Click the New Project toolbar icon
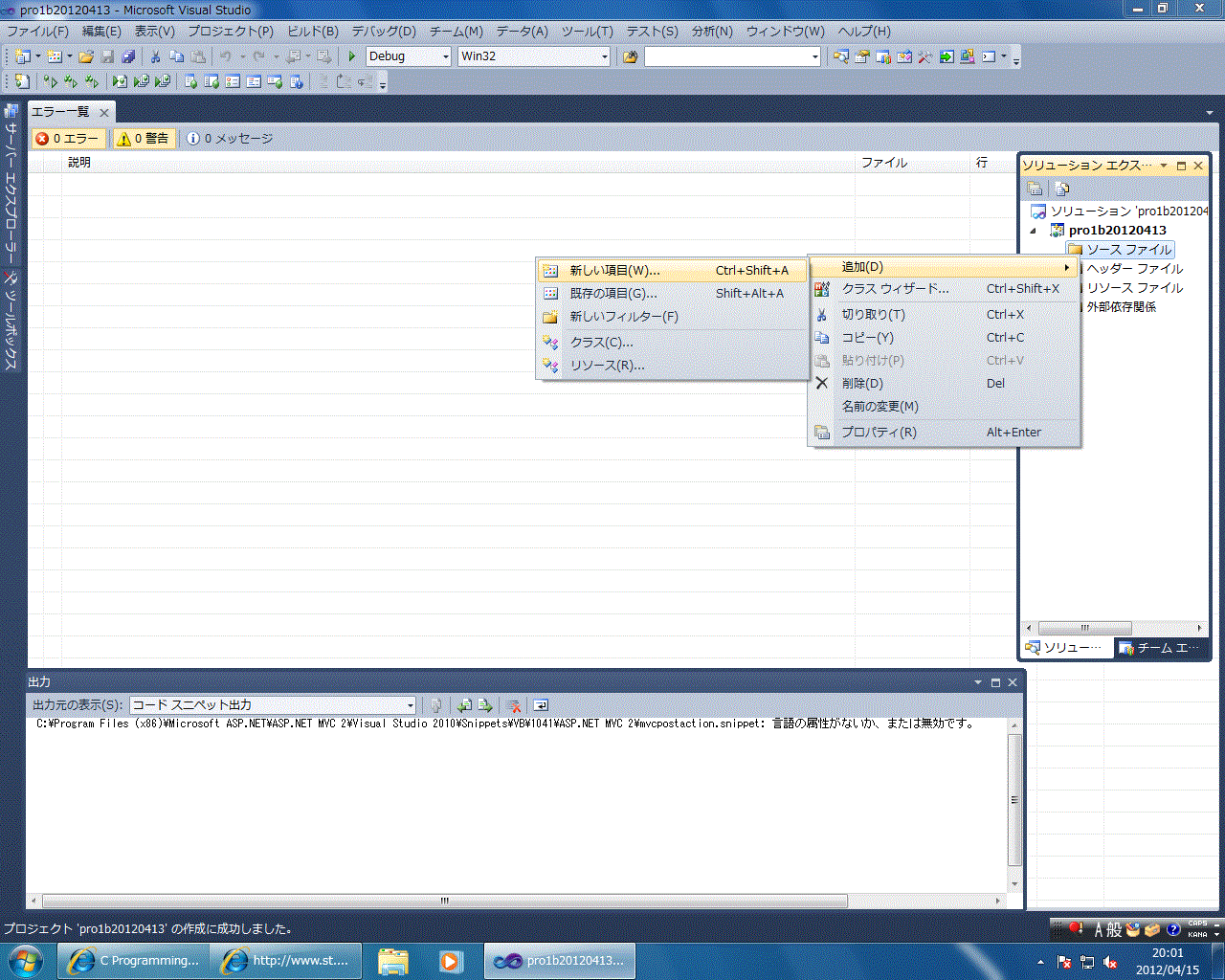 [21, 56]
